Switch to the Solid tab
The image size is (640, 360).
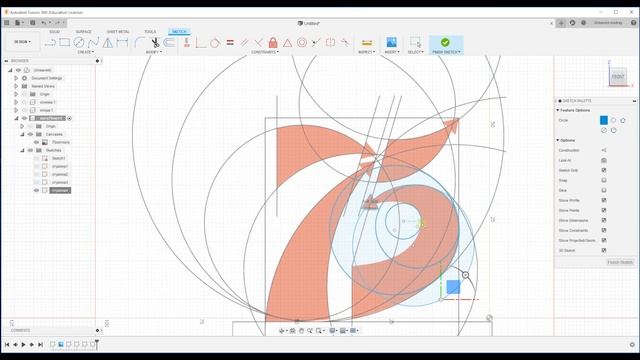pyautogui.click(x=54, y=31)
